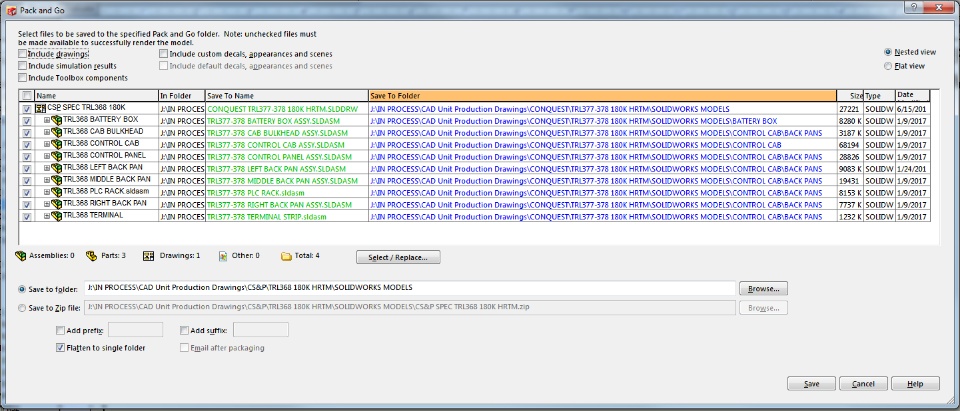The height and width of the screenshot is (411, 960).
Task: Uncheck the TRL368 BATTERY BOX row checkbox
Action: point(26,121)
